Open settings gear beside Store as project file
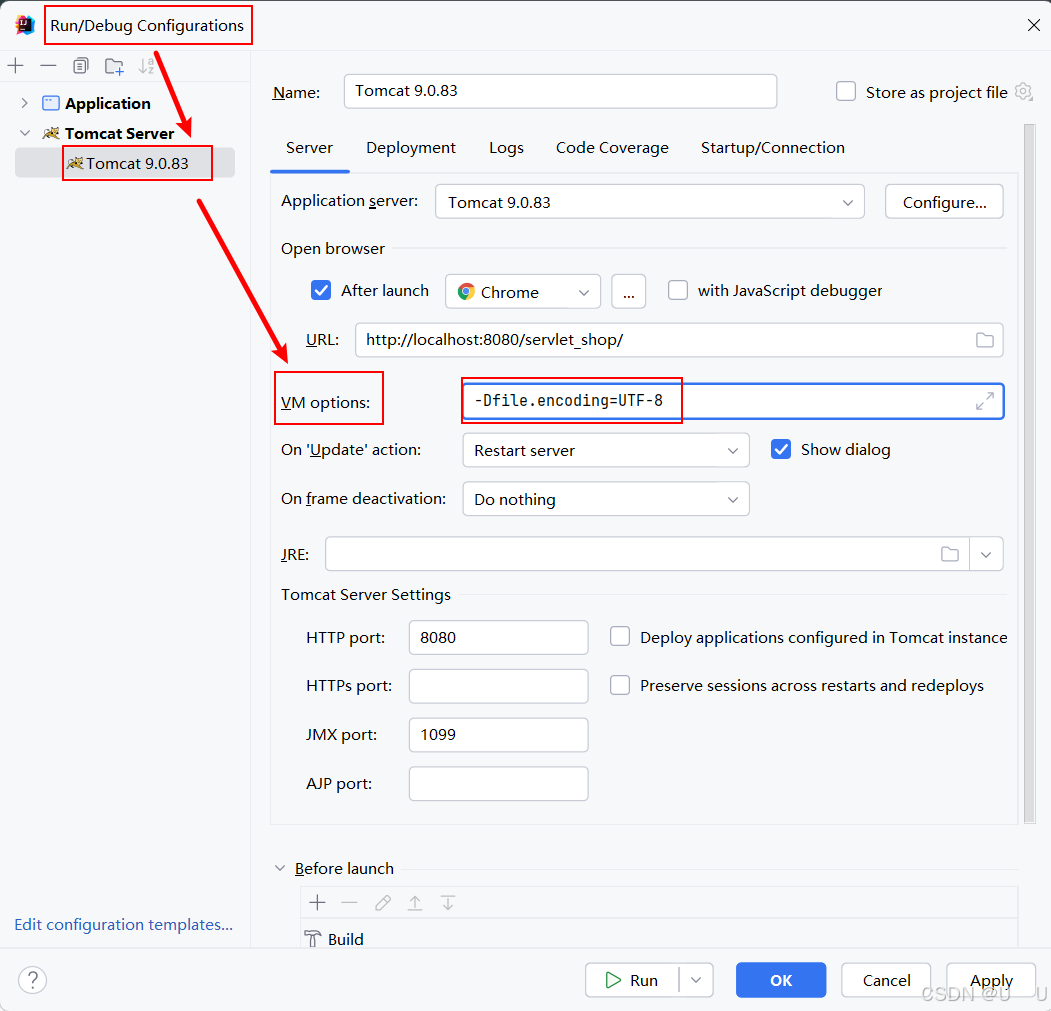The height and width of the screenshot is (1011, 1051). [x=1024, y=91]
